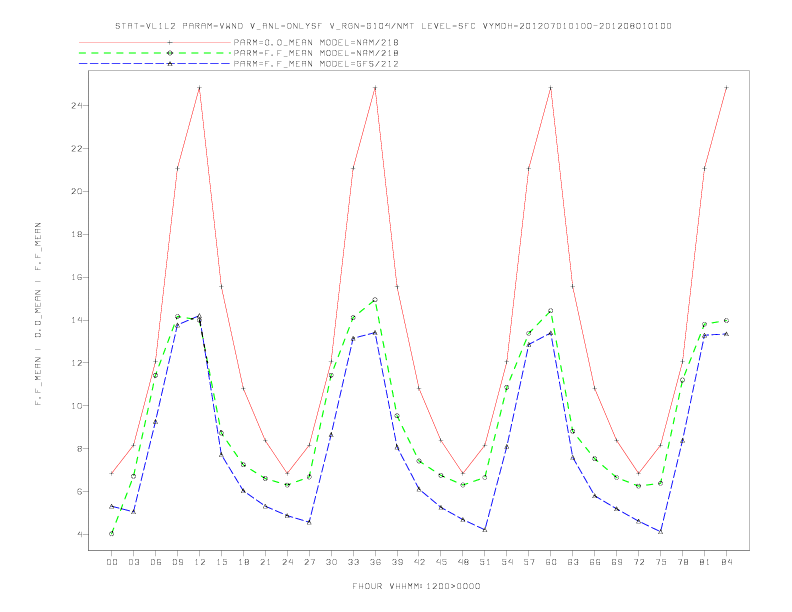Click red line peak marker at hour 36
Screen dimensions: 792x612
pyautogui.click(x=375, y=88)
